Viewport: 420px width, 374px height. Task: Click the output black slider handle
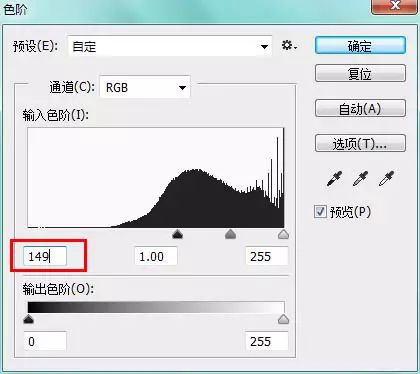click(x=29, y=319)
